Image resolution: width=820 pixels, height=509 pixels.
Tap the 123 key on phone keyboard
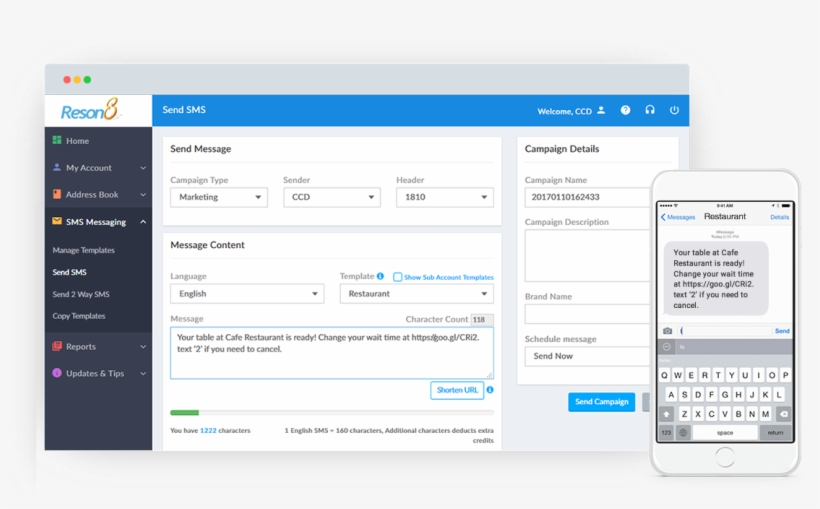[x=666, y=433]
